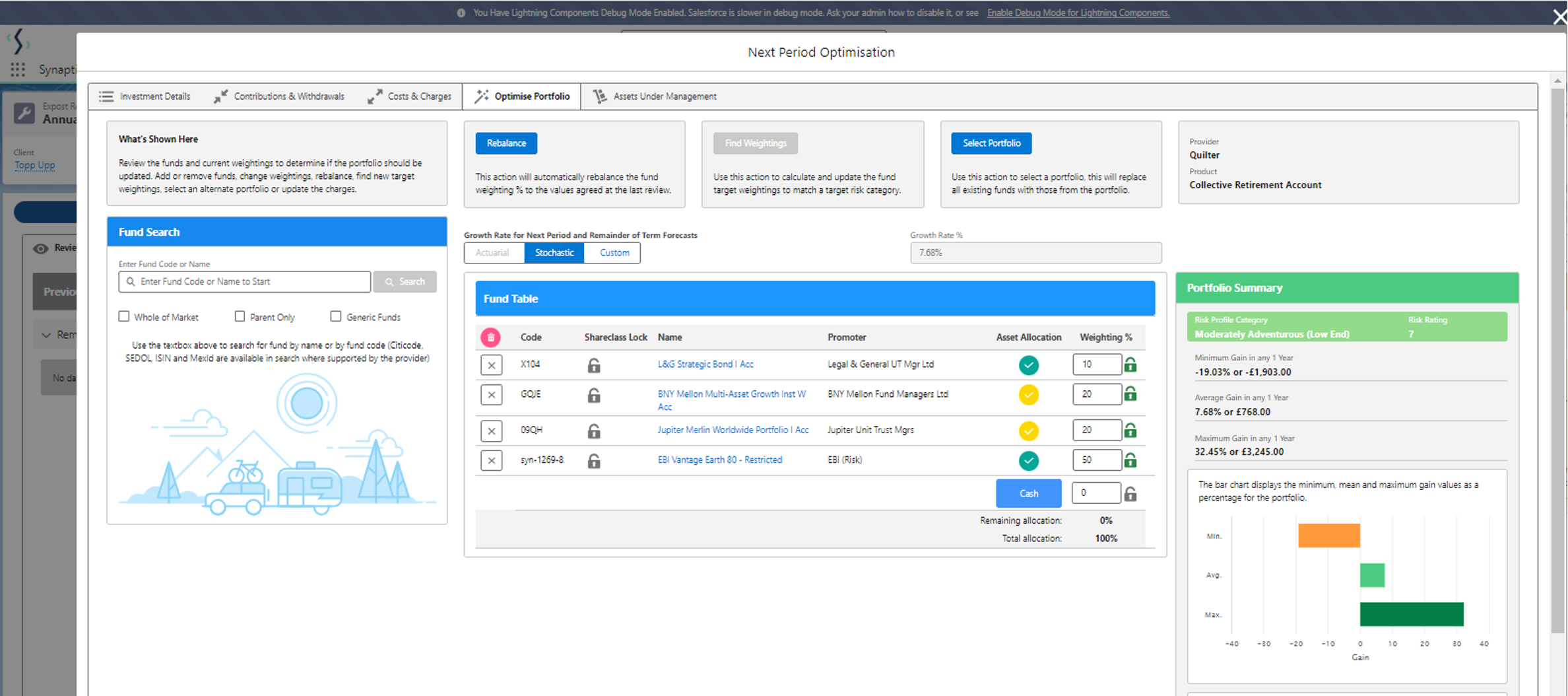Screen dimensions: 1568x696
Task: Click the dark green Max. gain bar
Action: pyautogui.click(x=1412, y=614)
